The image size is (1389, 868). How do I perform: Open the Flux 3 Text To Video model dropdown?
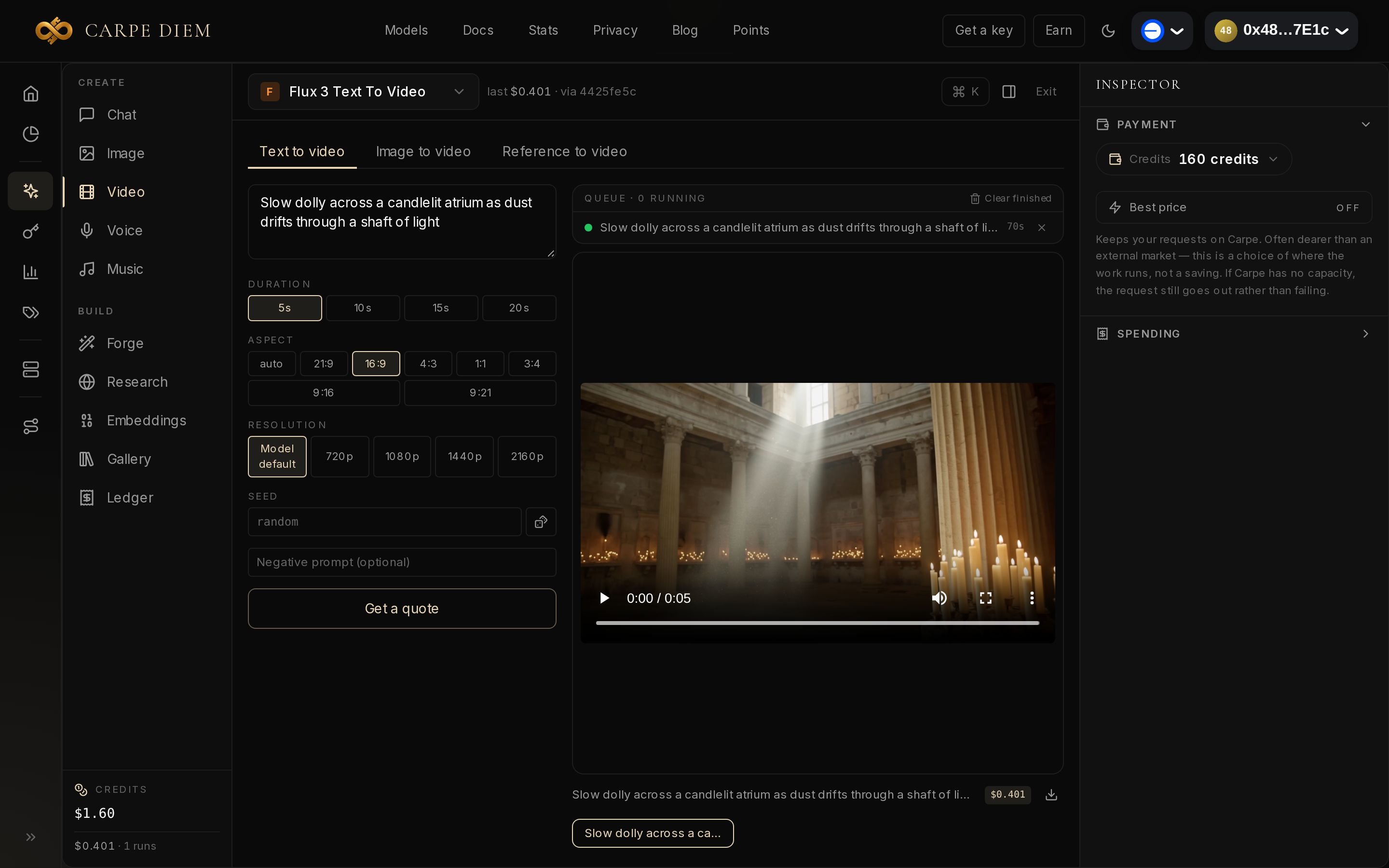[363, 92]
